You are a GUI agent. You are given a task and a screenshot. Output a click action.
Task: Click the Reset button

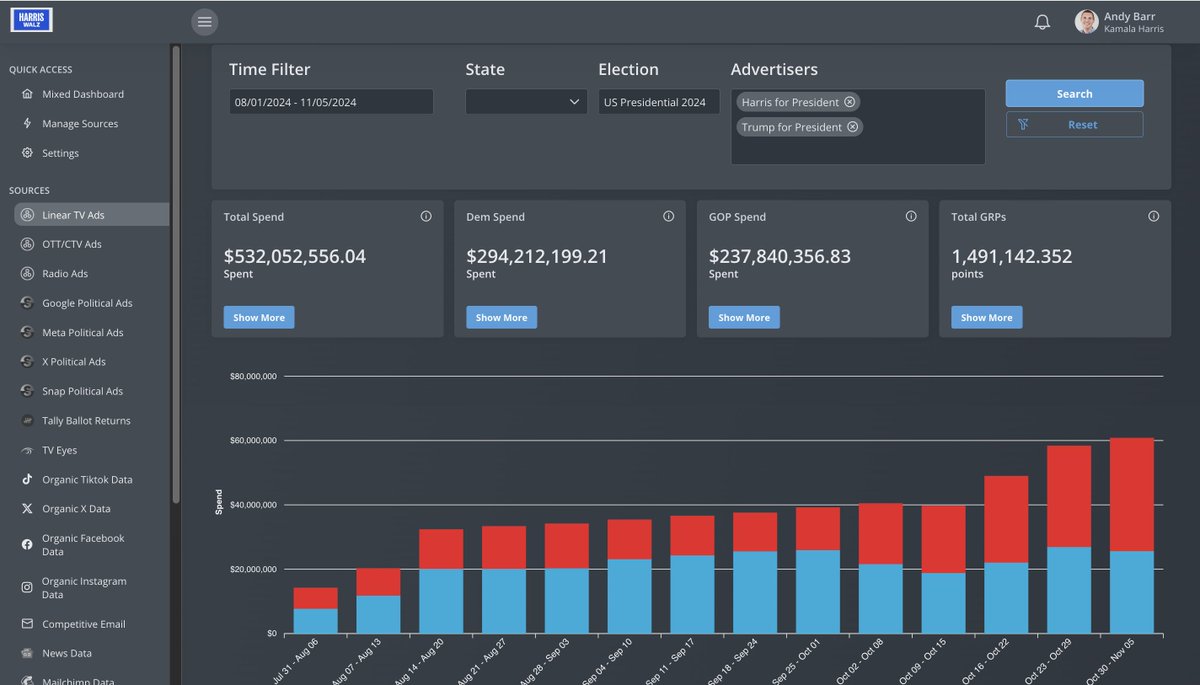[1074, 125]
